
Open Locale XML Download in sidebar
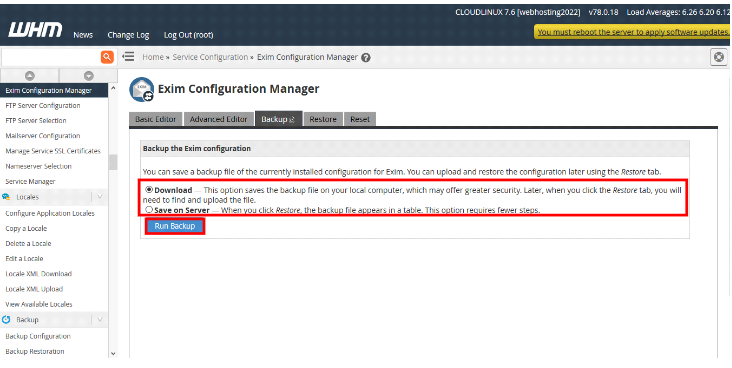point(38,274)
